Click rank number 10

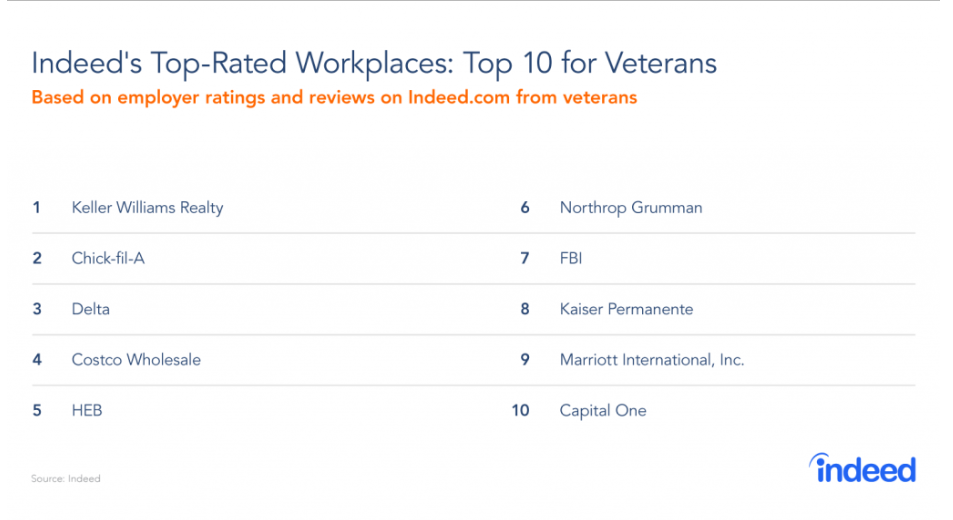[x=520, y=411]
